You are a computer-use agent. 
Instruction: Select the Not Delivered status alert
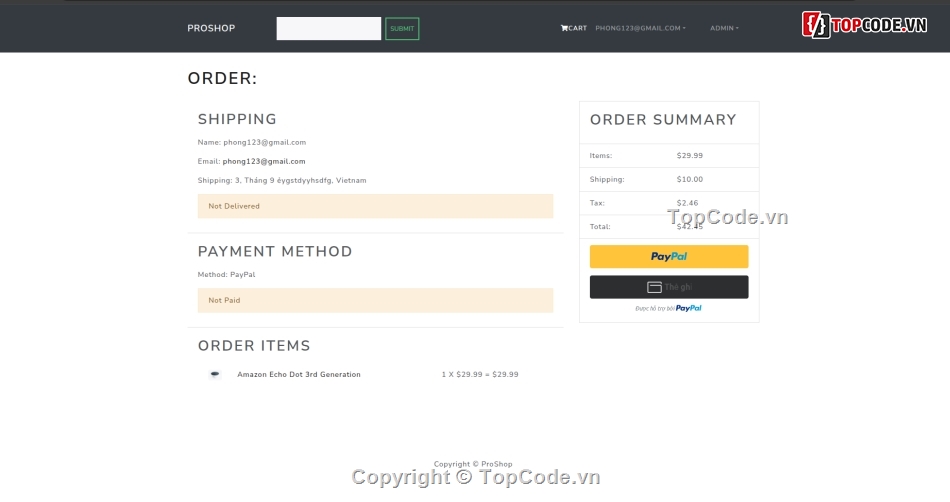tap(375, 206)
